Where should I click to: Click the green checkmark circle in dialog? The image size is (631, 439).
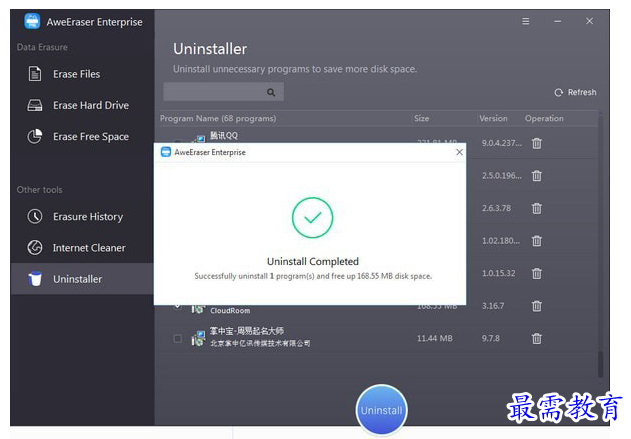pyautogui.click(x=313, y=218)
